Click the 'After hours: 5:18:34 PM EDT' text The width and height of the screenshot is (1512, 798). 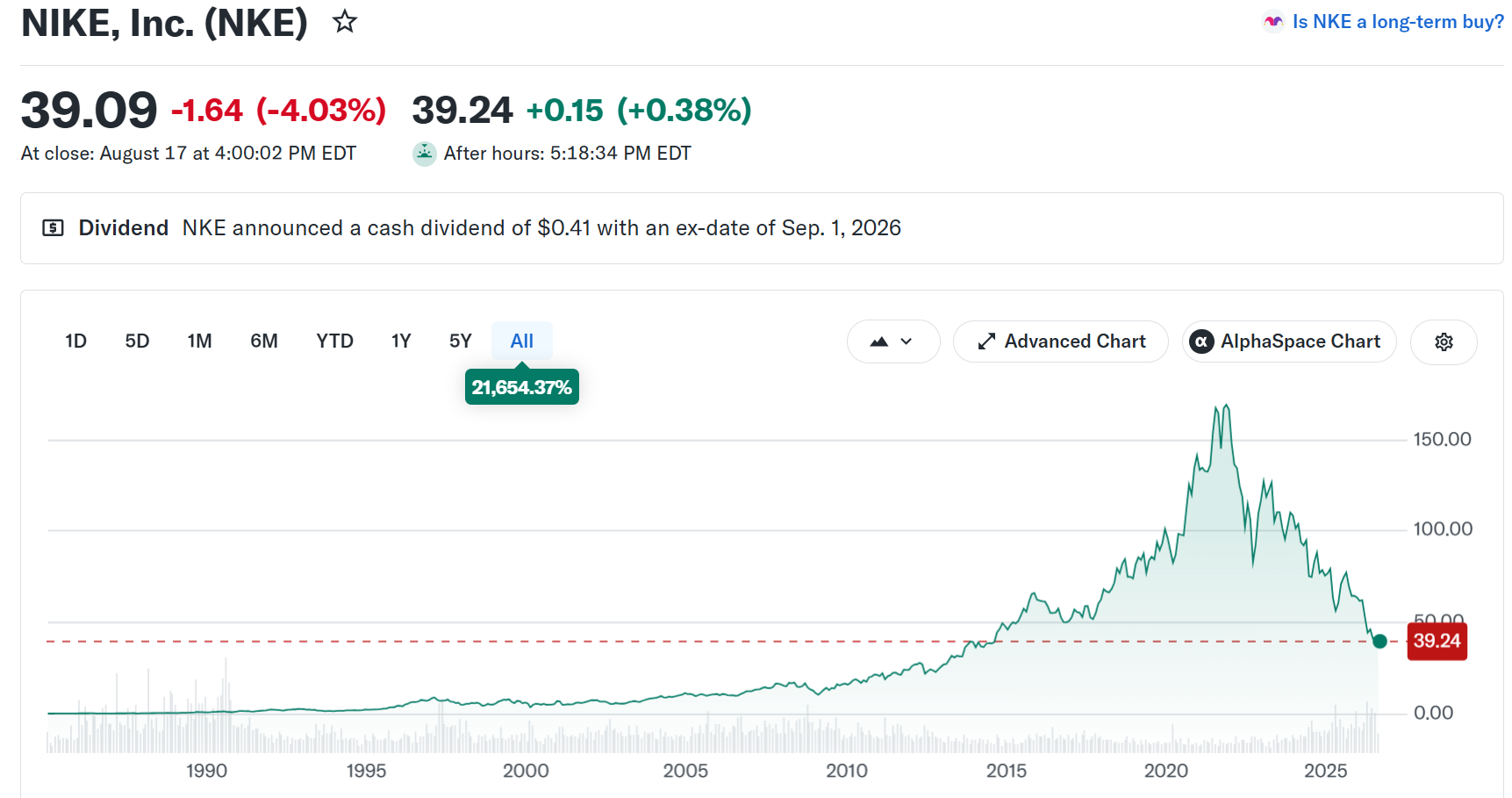tap(567, 154)
